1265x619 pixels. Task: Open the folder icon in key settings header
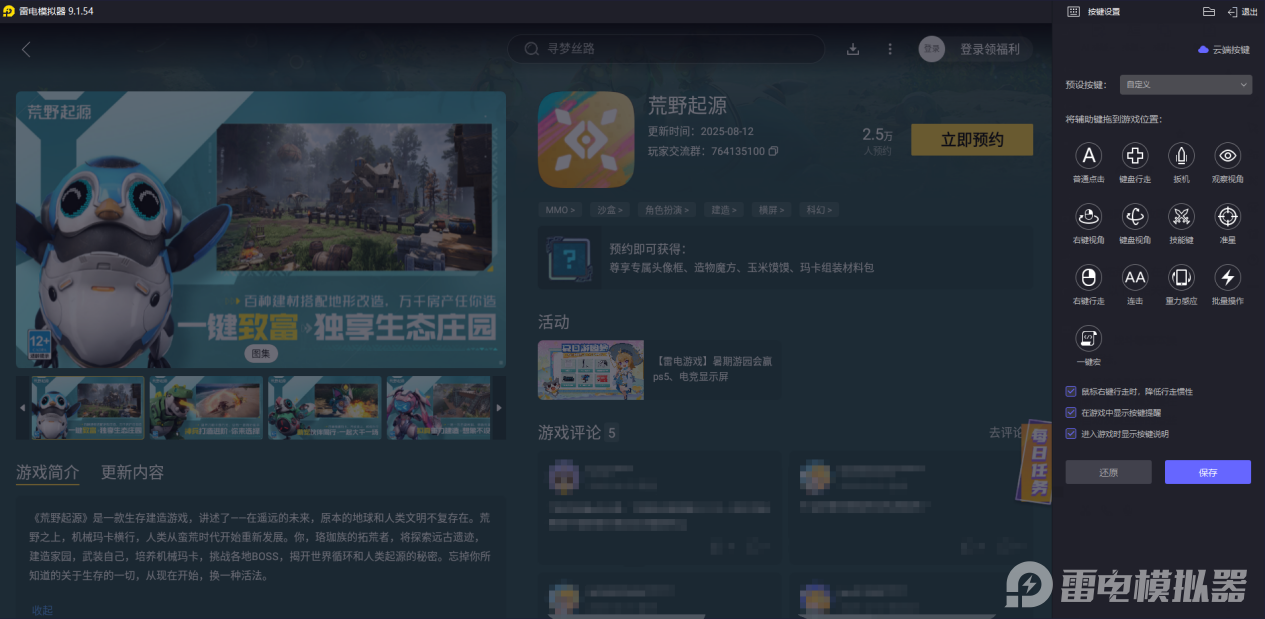(x=1208, y=11)
